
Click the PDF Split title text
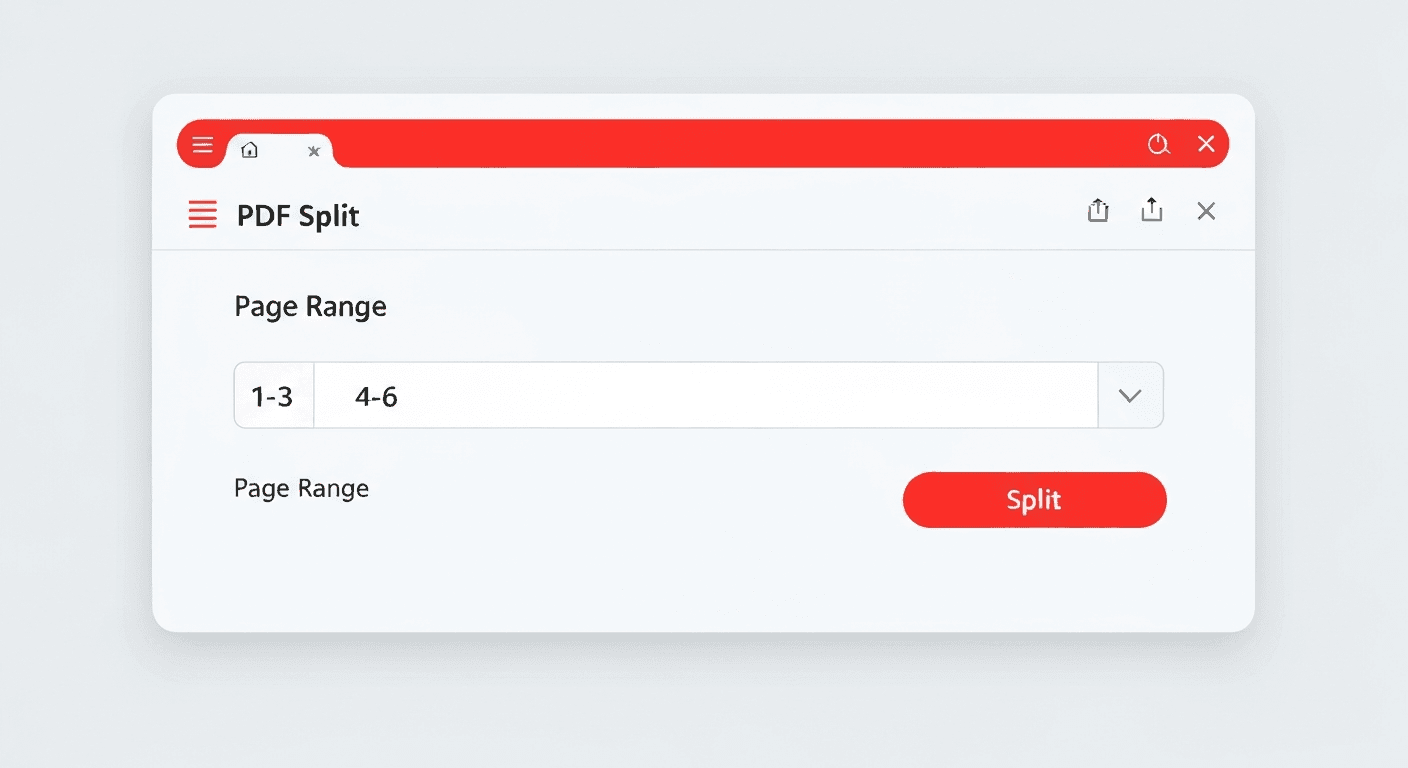298,215
